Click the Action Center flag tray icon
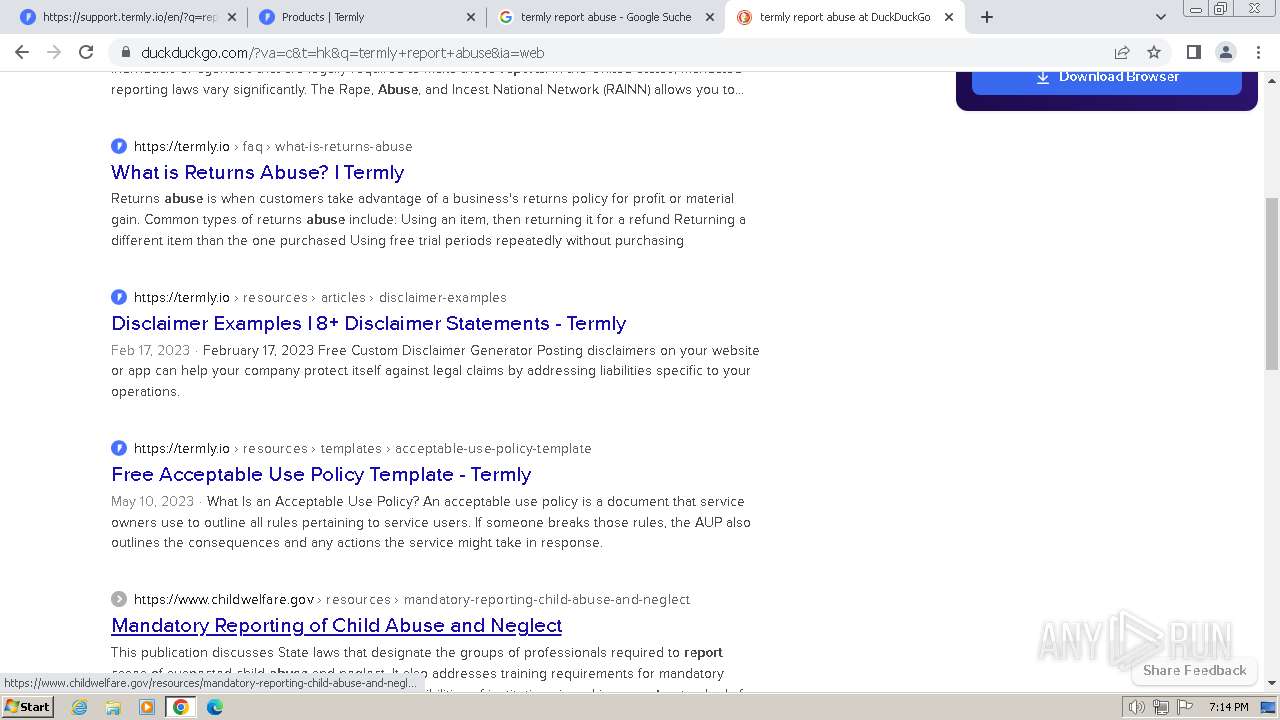The height and width of the screenshot is (720, 1280). pyautogui.click(x=1184, y=707)
